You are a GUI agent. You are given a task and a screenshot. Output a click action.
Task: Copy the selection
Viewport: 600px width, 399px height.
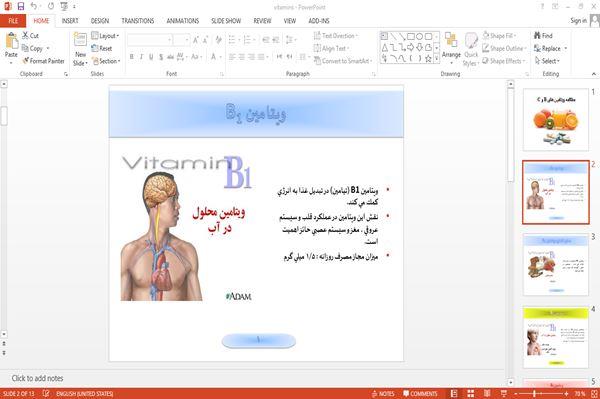pos(33,48)
